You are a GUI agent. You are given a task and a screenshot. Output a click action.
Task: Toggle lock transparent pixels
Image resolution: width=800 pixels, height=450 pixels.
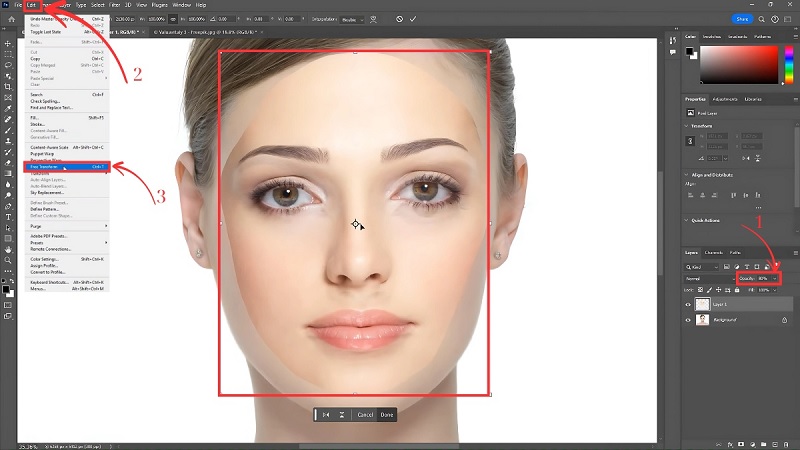click(x=701, y=290)
